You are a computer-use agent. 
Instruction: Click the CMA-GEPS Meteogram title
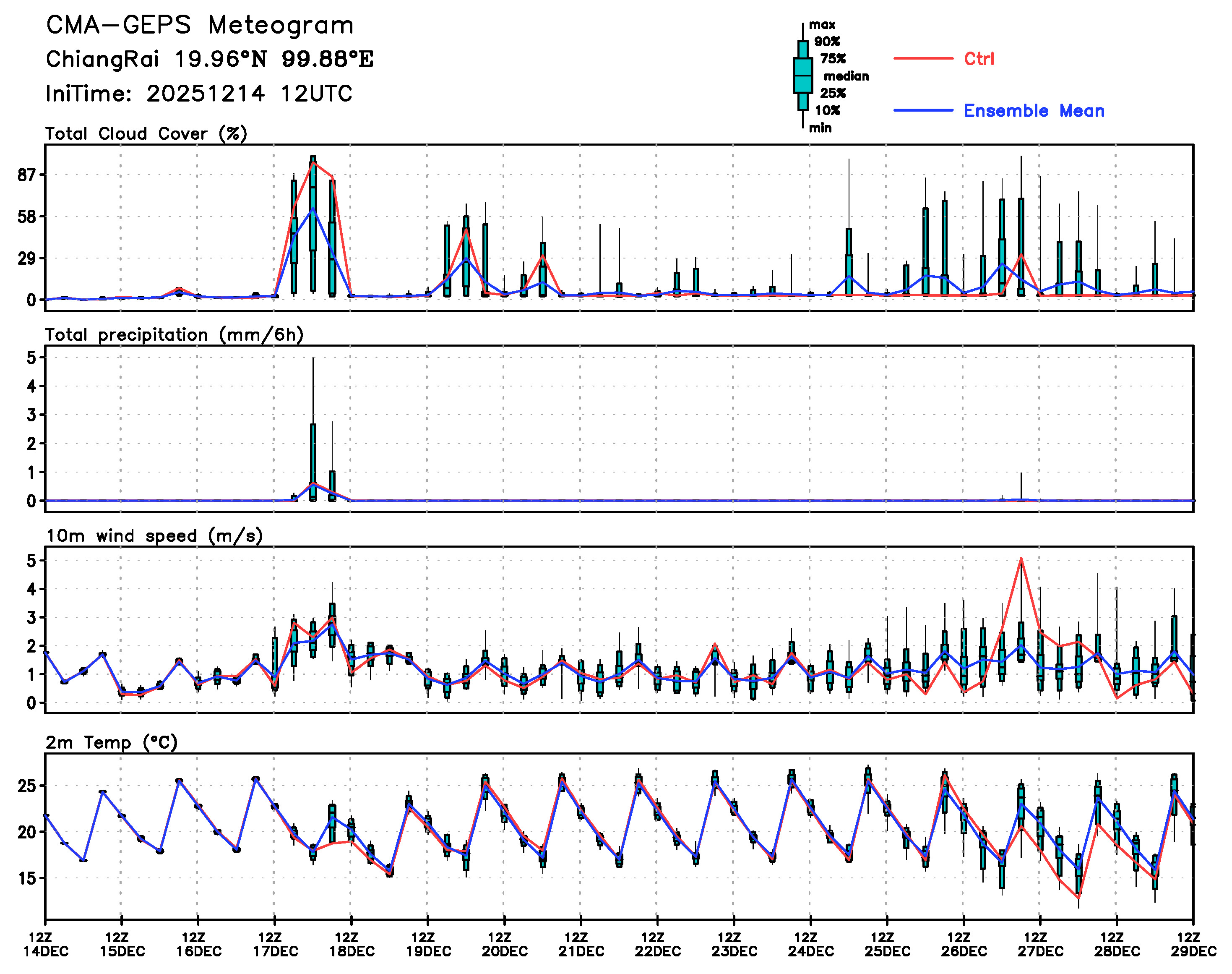click(x=200, y=26)
